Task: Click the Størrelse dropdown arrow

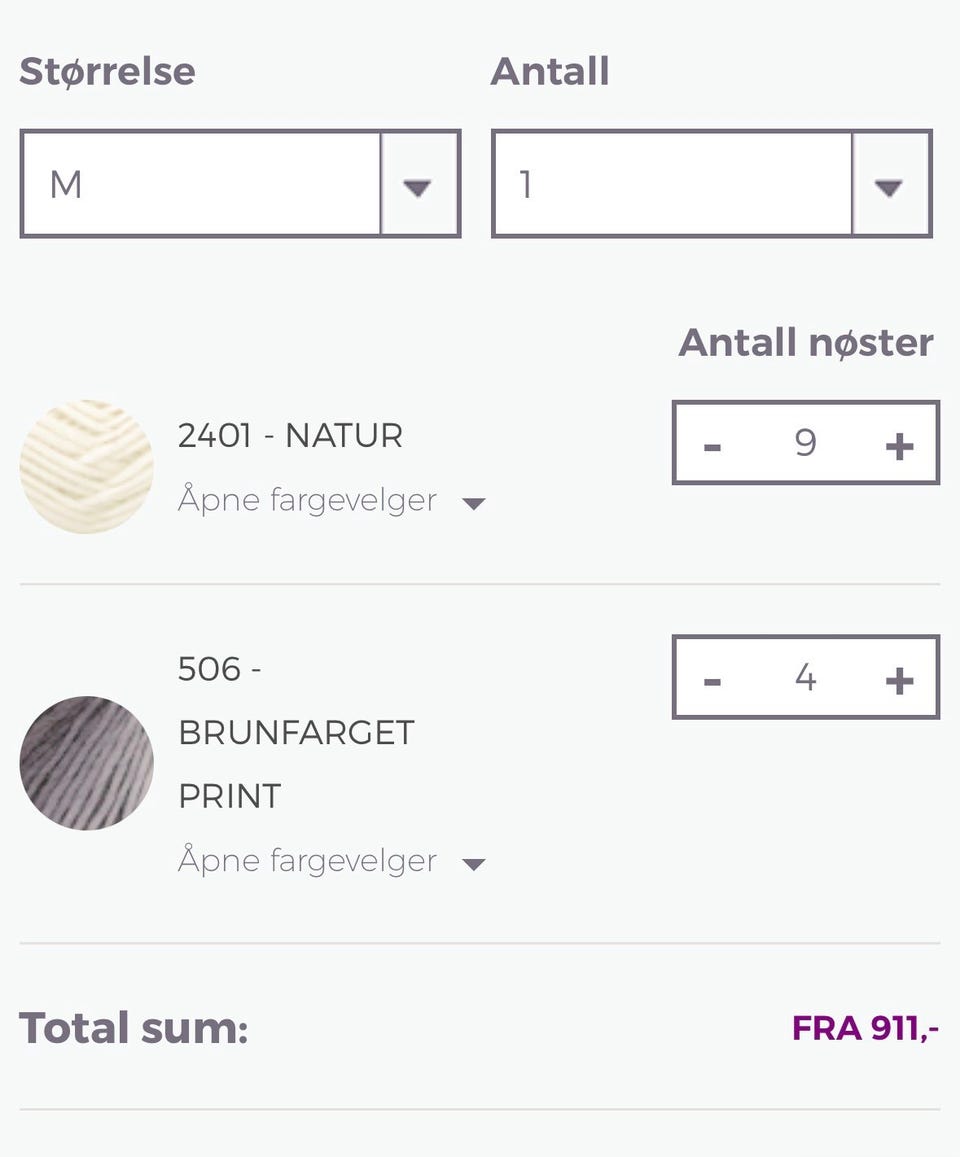Action: point(418,185)
